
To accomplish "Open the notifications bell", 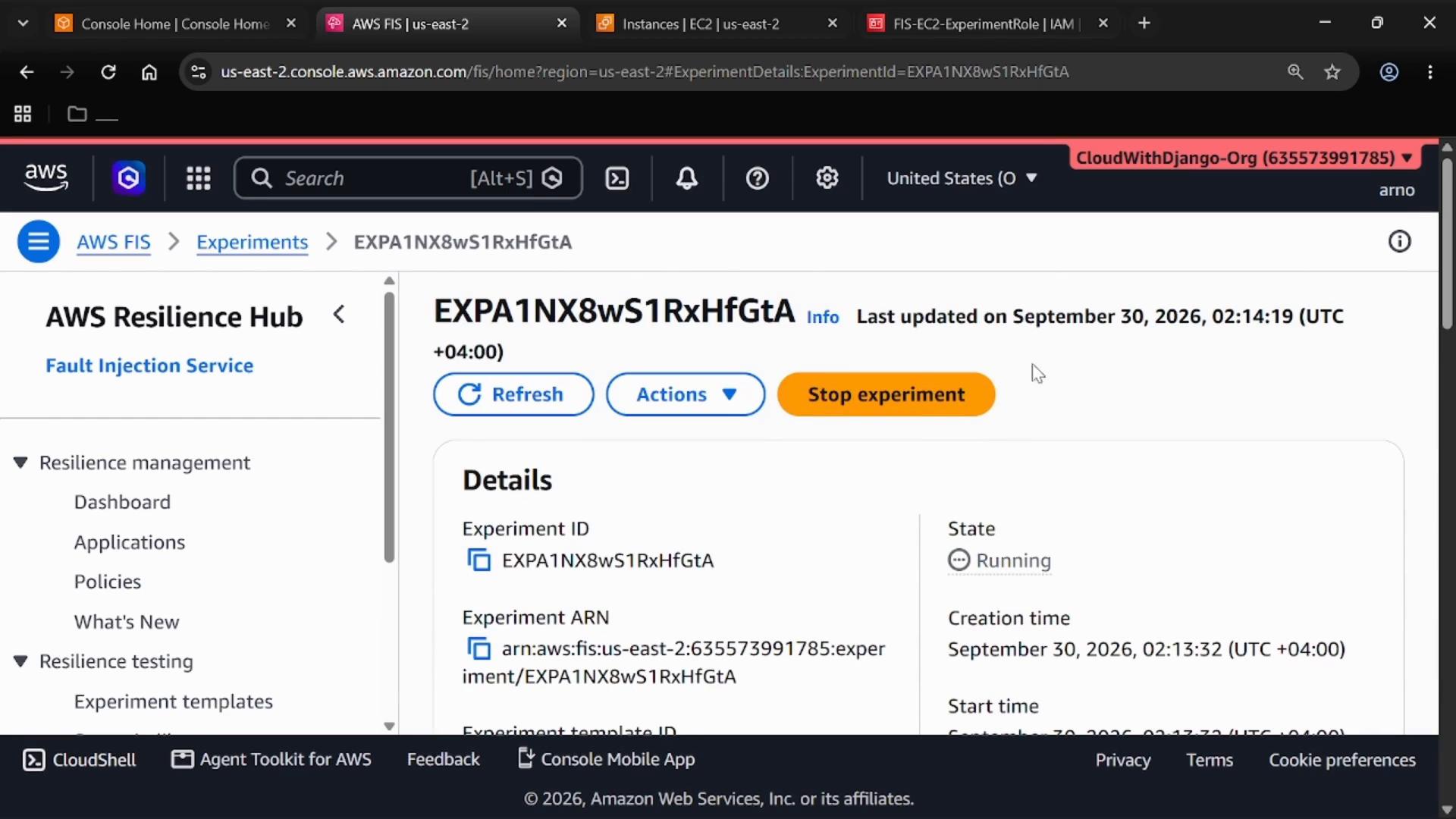I will 687,178.
